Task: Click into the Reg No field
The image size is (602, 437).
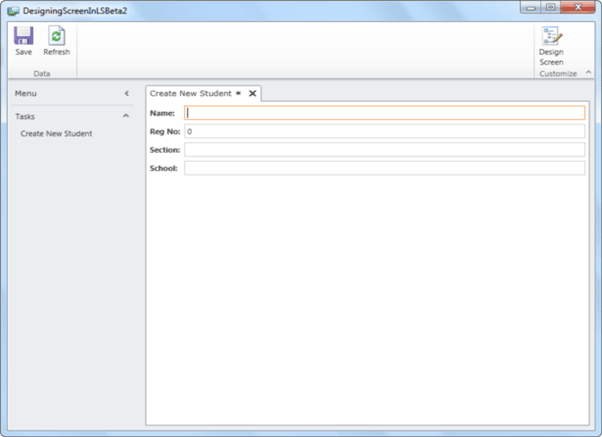Action: 385,131
